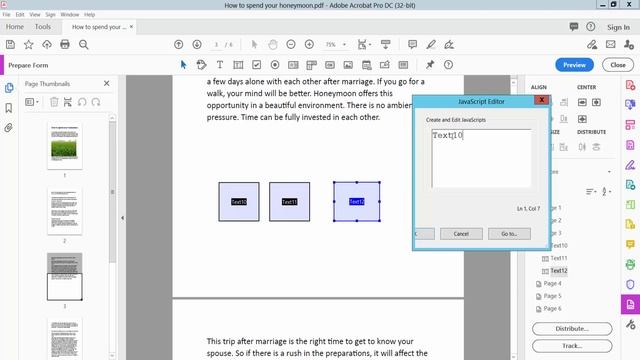Close the JavaScript Editor with red X
640x360 pixels.
coord(542,100)
